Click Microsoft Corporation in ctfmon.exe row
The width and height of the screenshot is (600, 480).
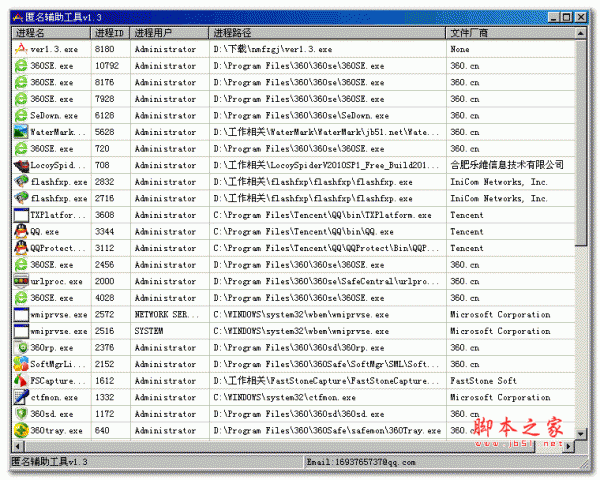tap(500, 397)
